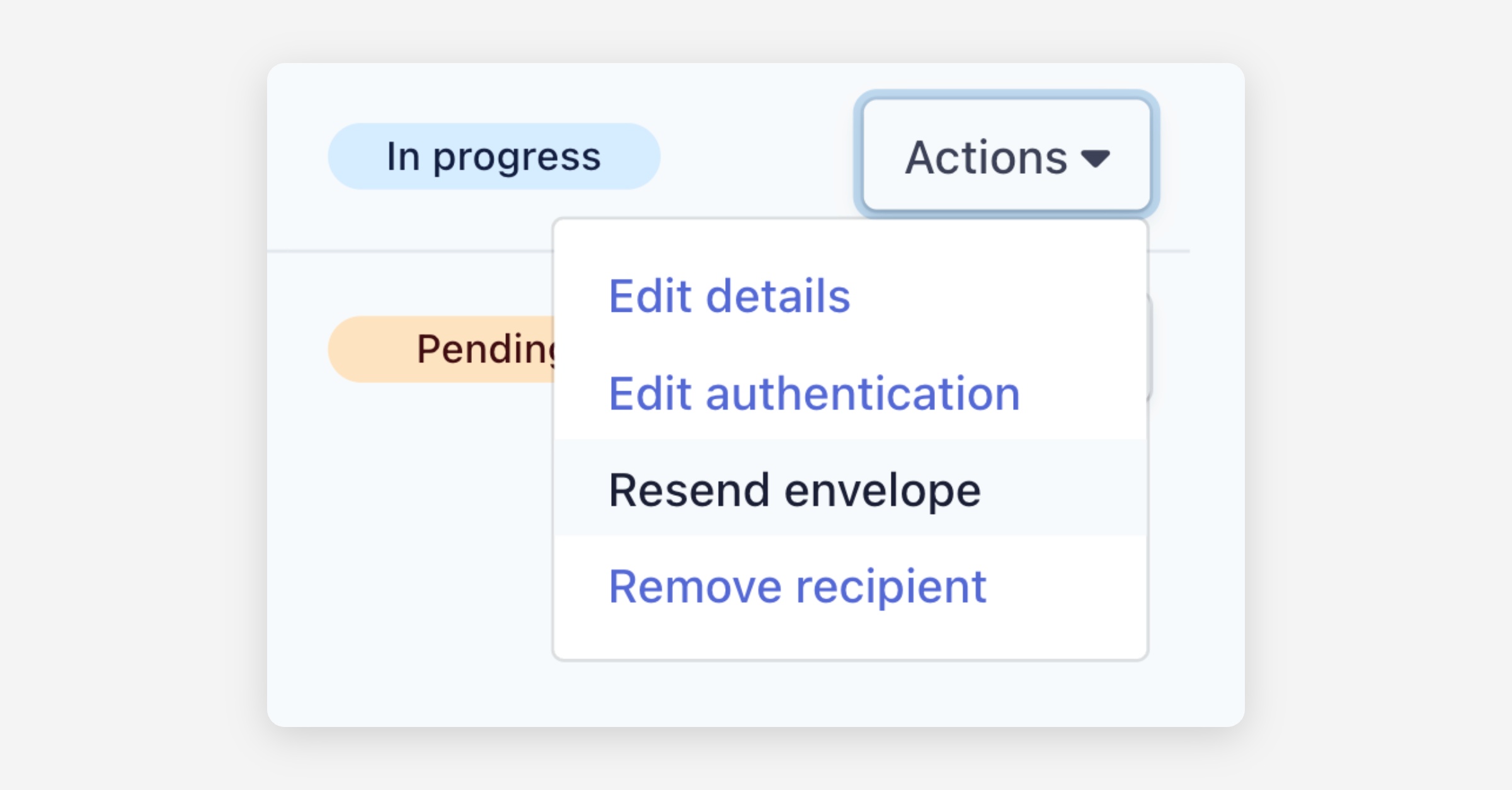Click the caret arrow beside Actions
This screenshot has height=790, width=1512.
click(1095, 158)
